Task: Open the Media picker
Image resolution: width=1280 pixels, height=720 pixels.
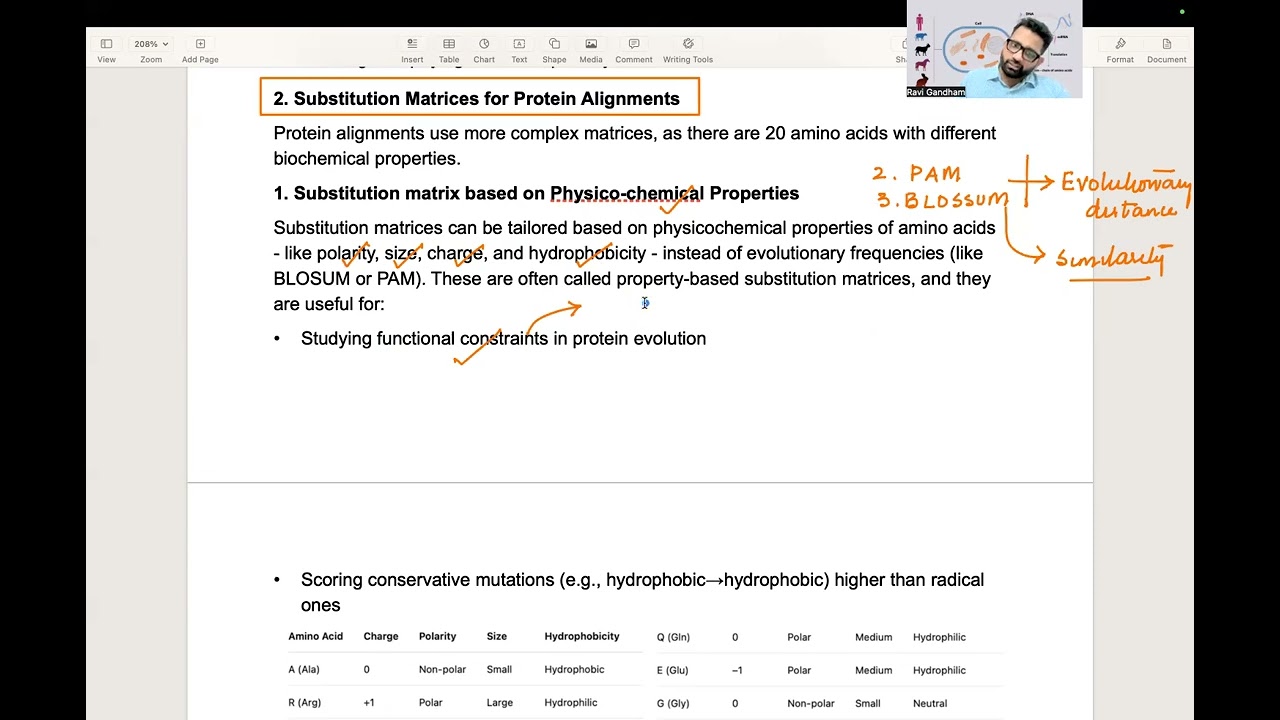Action: (x=591, y=50)
